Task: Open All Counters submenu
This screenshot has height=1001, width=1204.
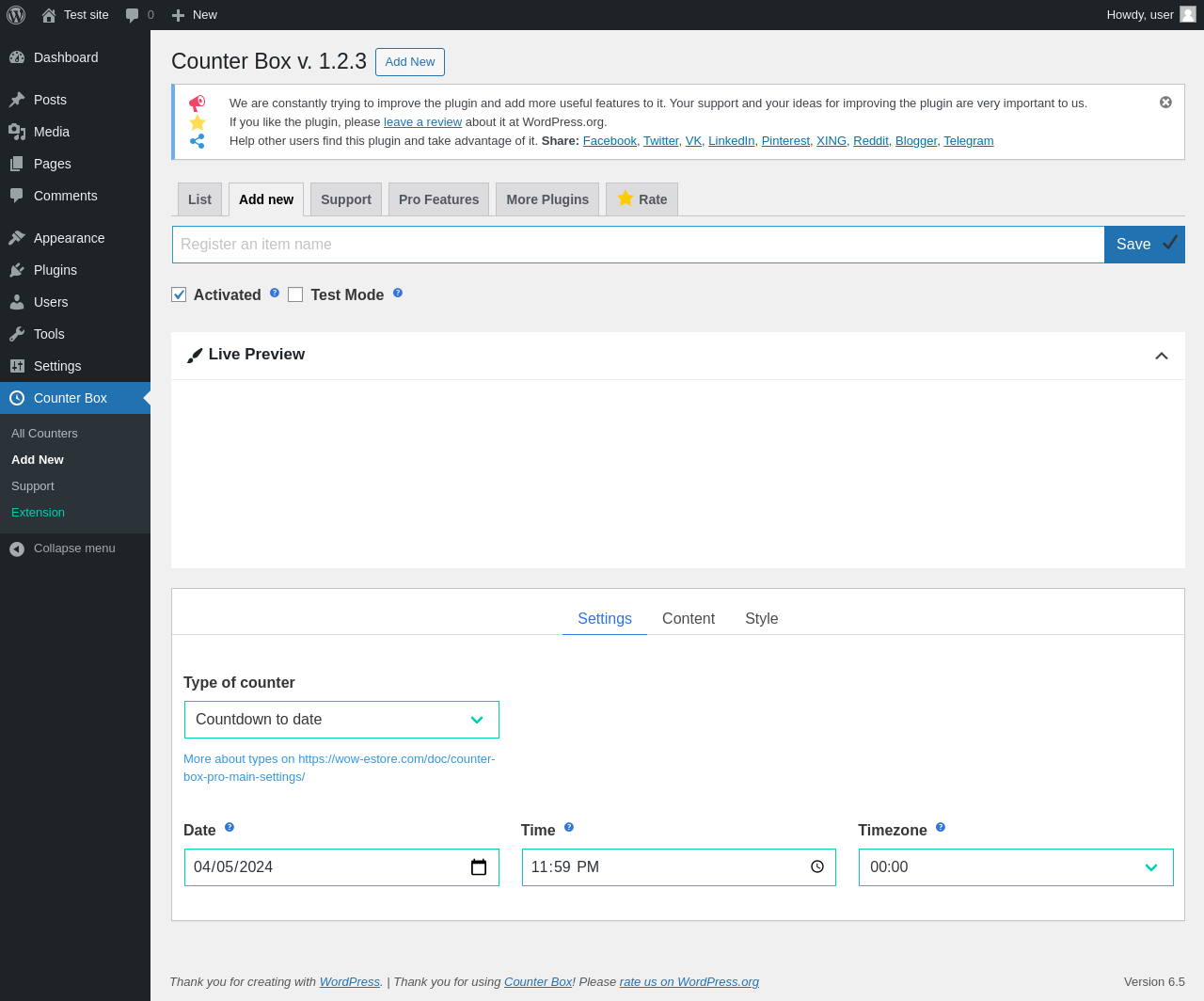Action: point(75,434)
